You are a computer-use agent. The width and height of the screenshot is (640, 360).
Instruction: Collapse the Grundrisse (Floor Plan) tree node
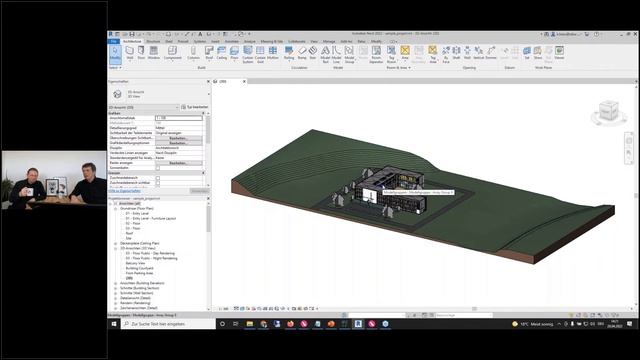click(x=116, y=209)
